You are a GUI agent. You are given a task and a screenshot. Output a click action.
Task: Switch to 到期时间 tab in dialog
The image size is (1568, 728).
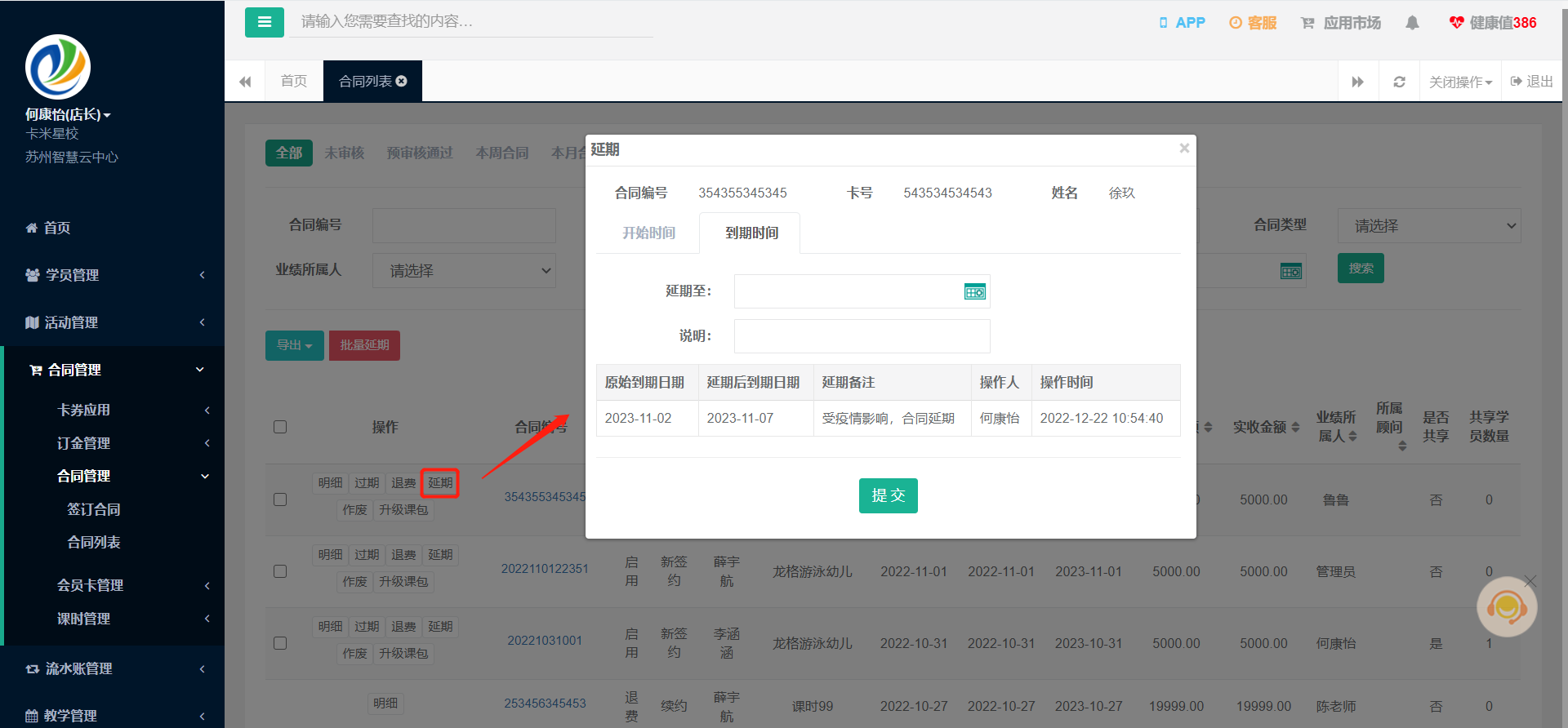click(751, 233)
